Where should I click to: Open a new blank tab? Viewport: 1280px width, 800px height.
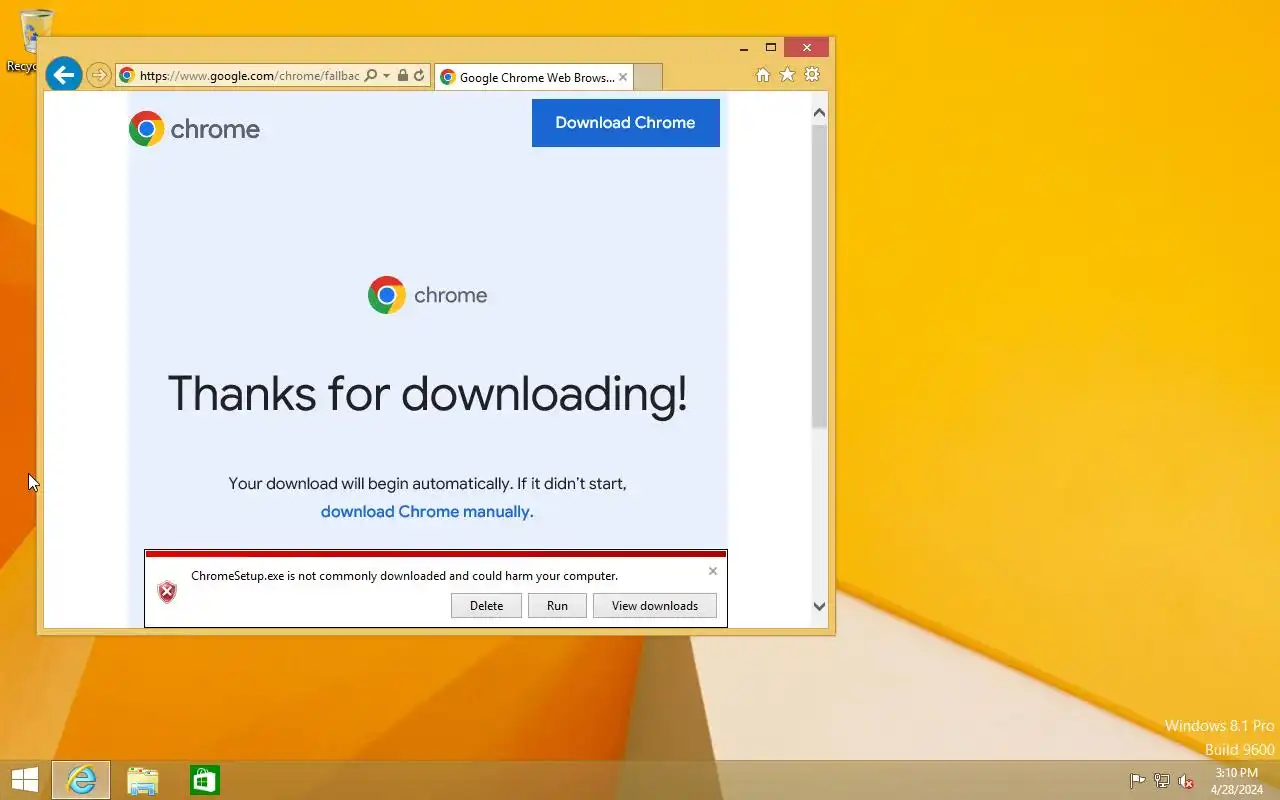[648, 77]
